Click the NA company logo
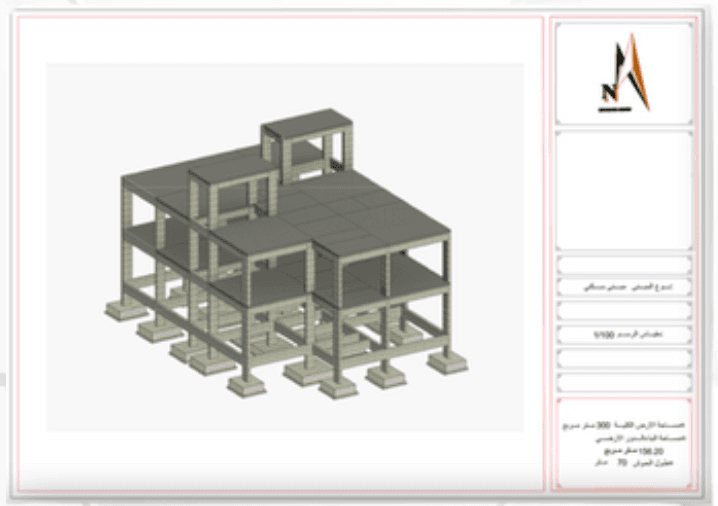The image size is (718, 506). tap(625, 73)
